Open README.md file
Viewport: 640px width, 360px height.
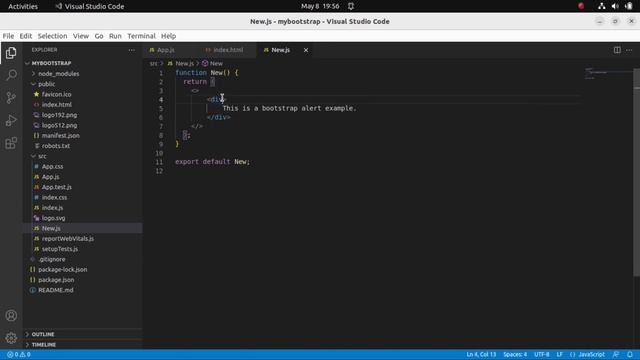pyautogui.click(x=56, y=290)
